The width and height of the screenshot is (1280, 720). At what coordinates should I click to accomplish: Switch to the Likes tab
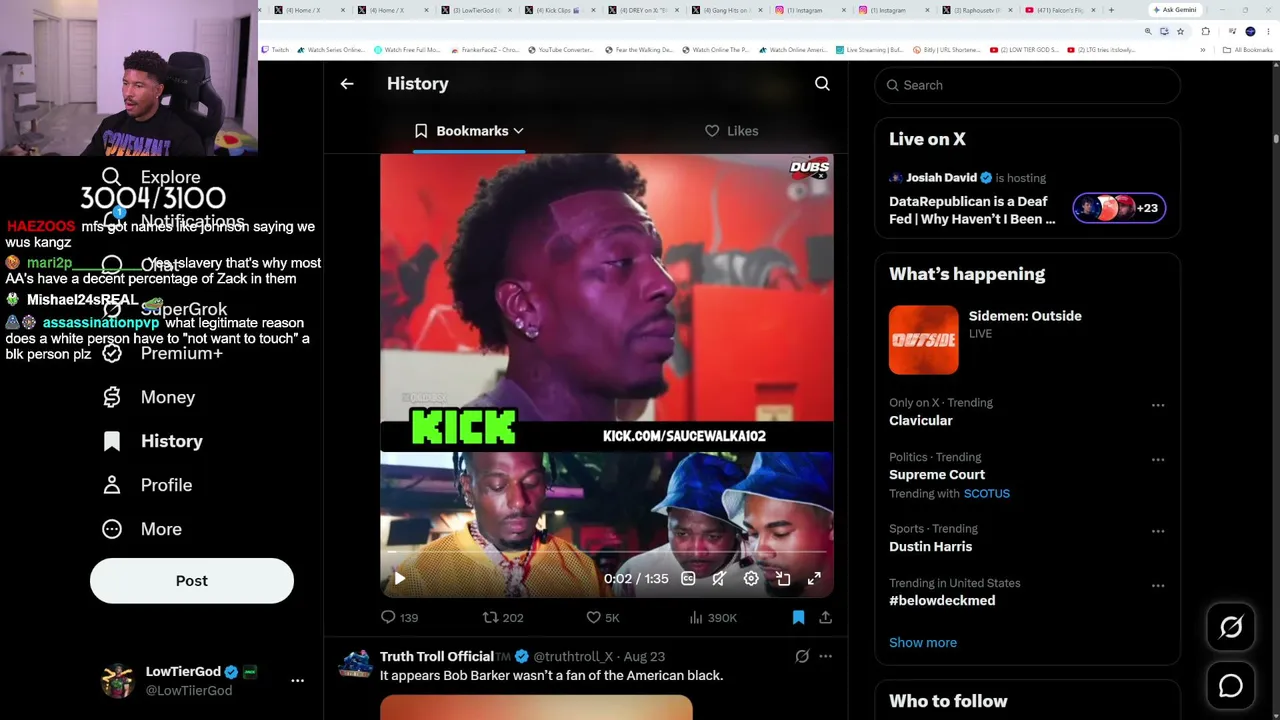coord(732,131)
